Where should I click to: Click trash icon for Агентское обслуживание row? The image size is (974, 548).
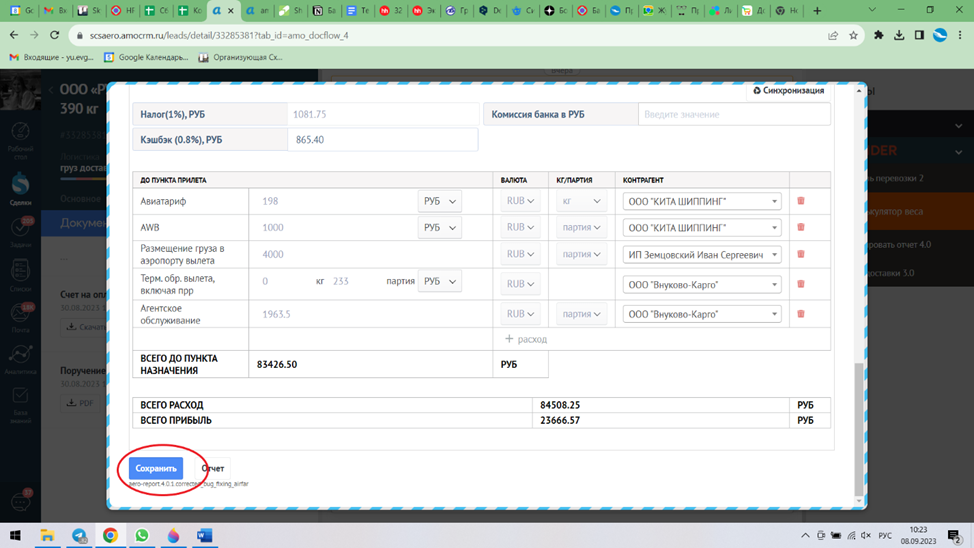click(x=801, y=314)
